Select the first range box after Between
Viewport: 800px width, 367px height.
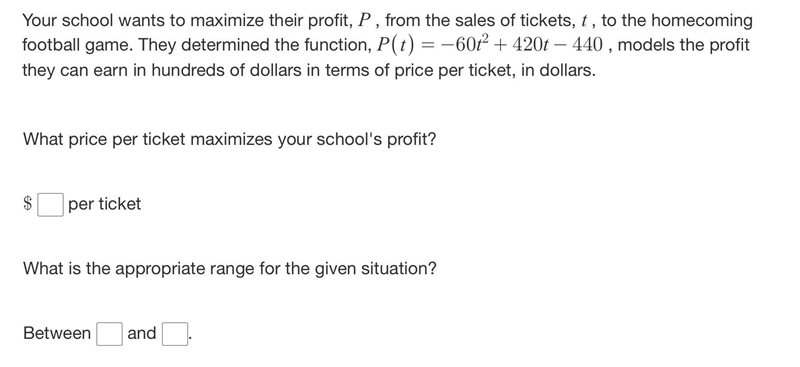pyautogui.click(x=109, y=333)
